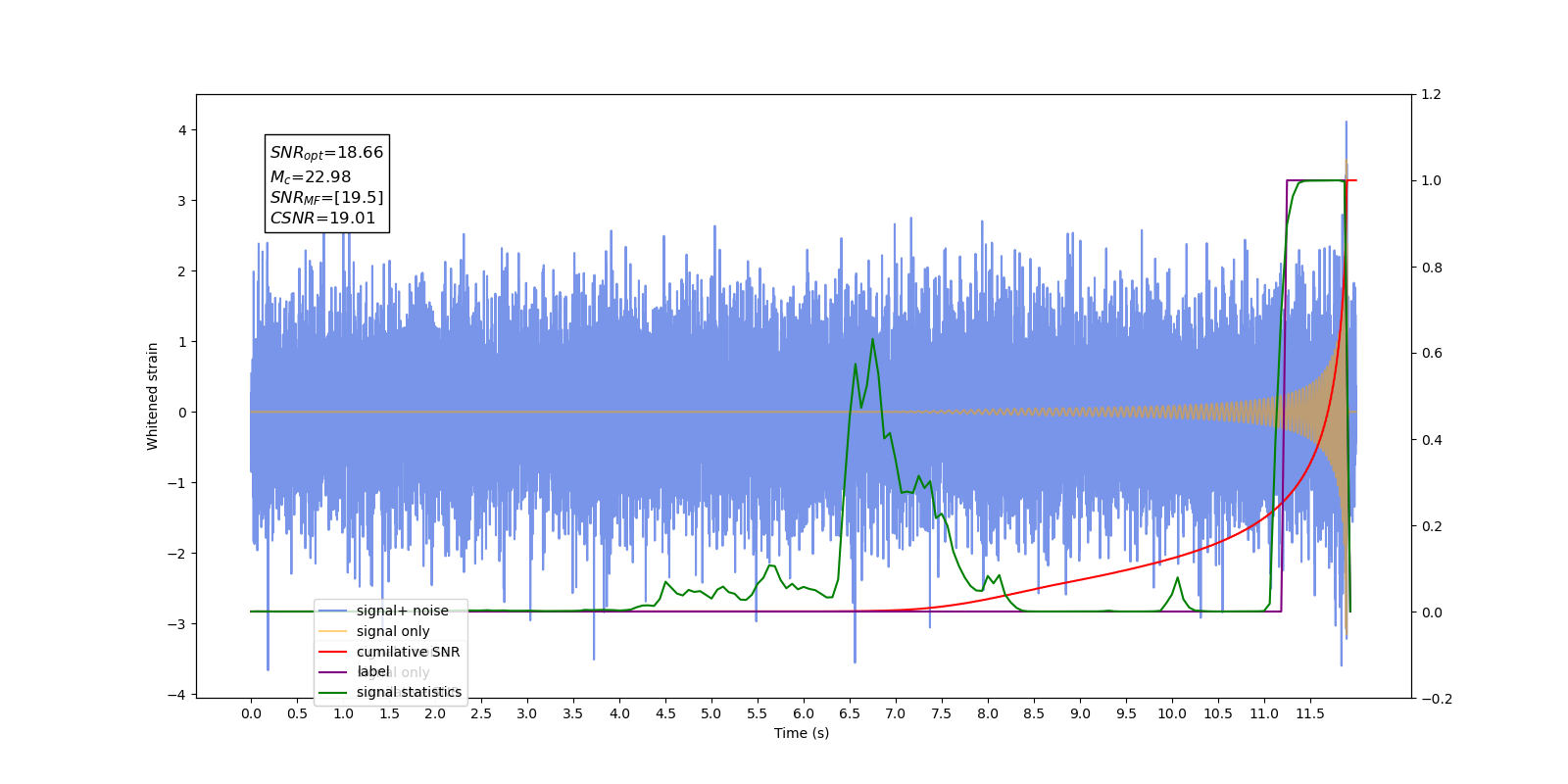Click x-axis tick label 9.5
1568x784 pixels.
tap(1126, 713)
